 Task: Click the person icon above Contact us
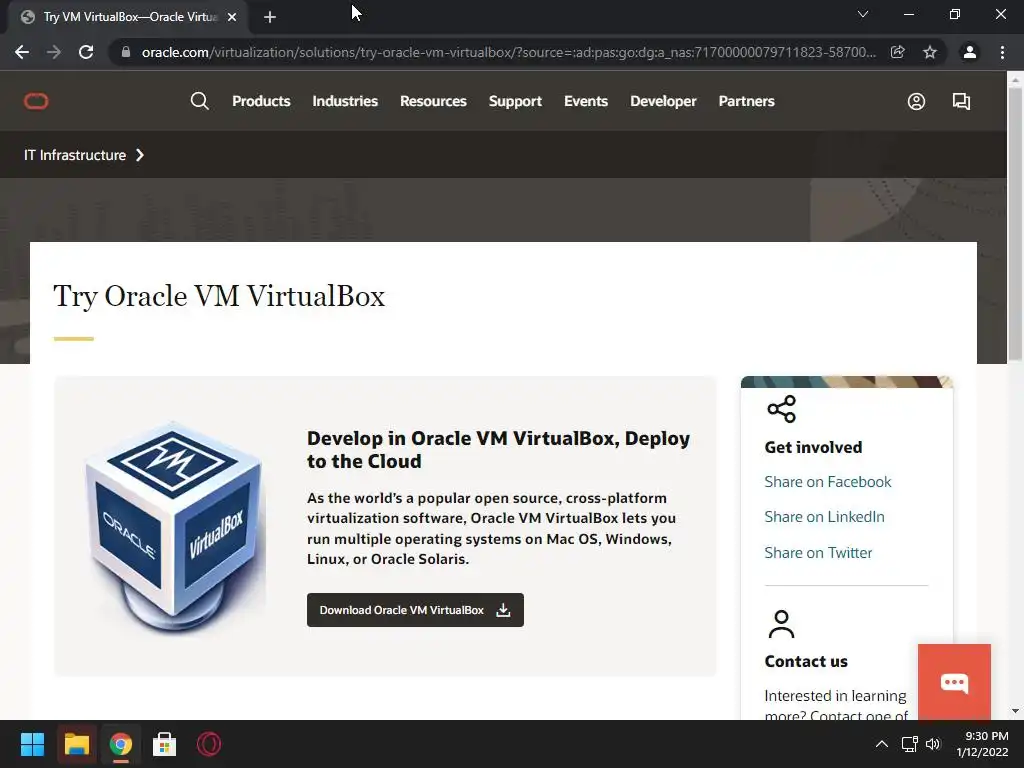[x=781, y=624]
